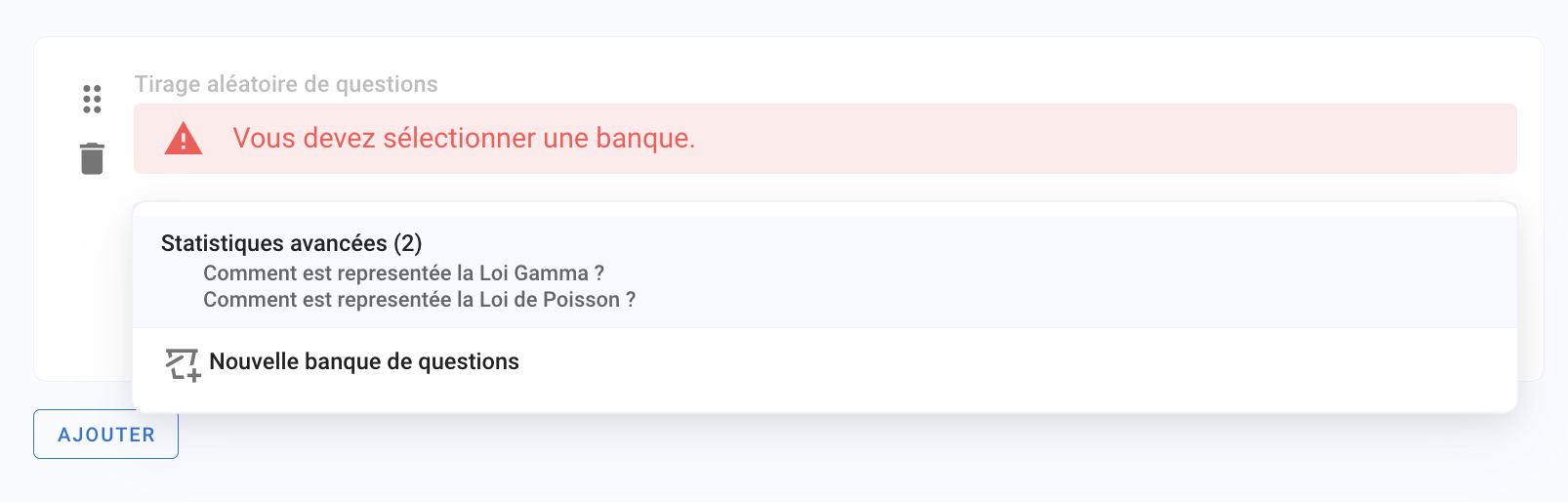Create a new question bank from the list

tap(364, 362)
